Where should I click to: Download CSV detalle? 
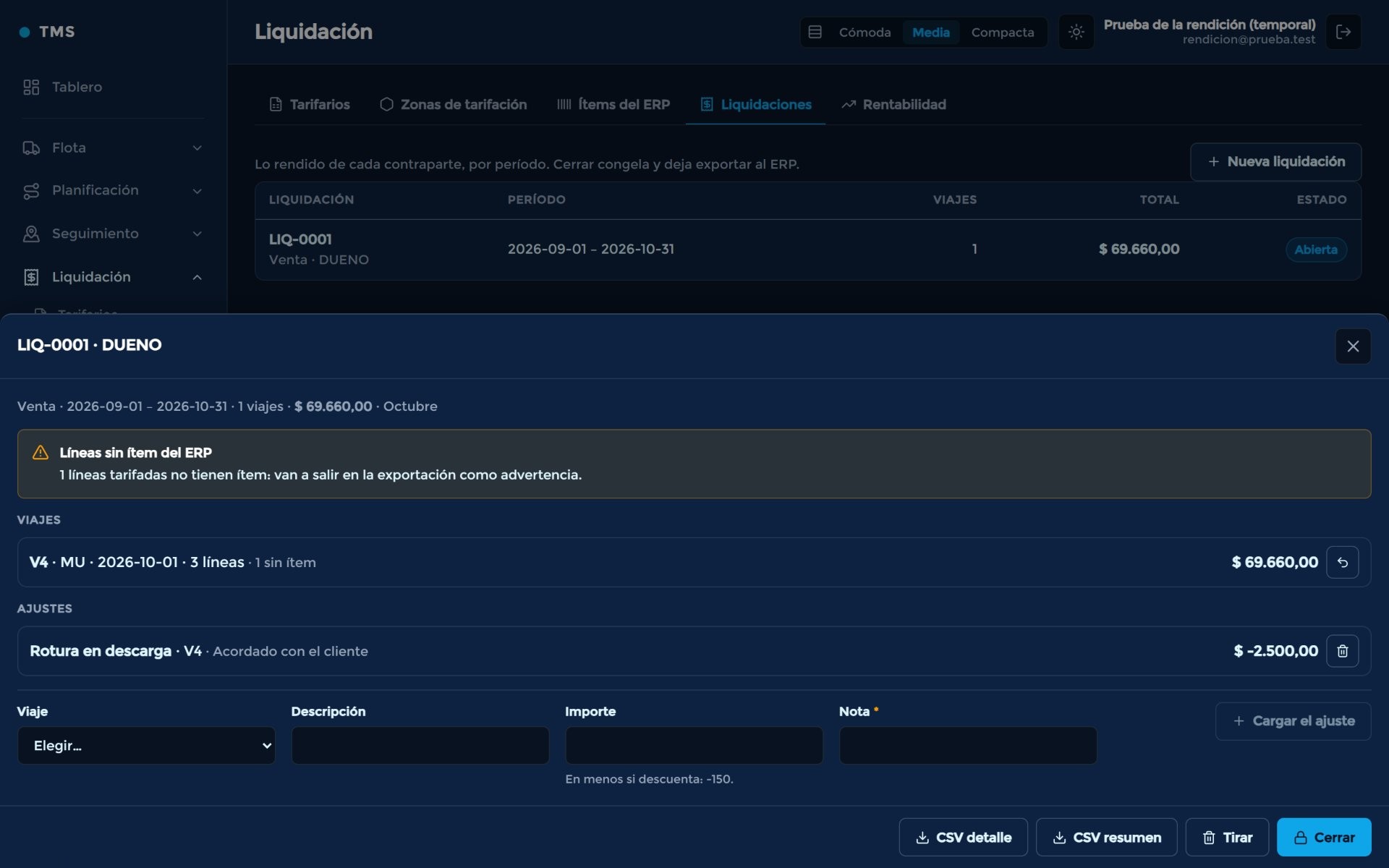click(x=963, y=837)
